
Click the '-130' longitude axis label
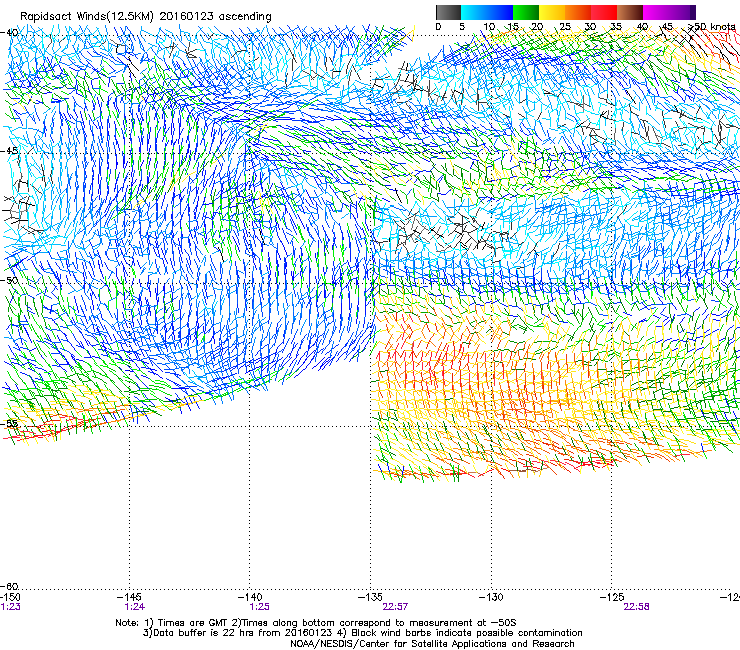(x=491, y=597)
